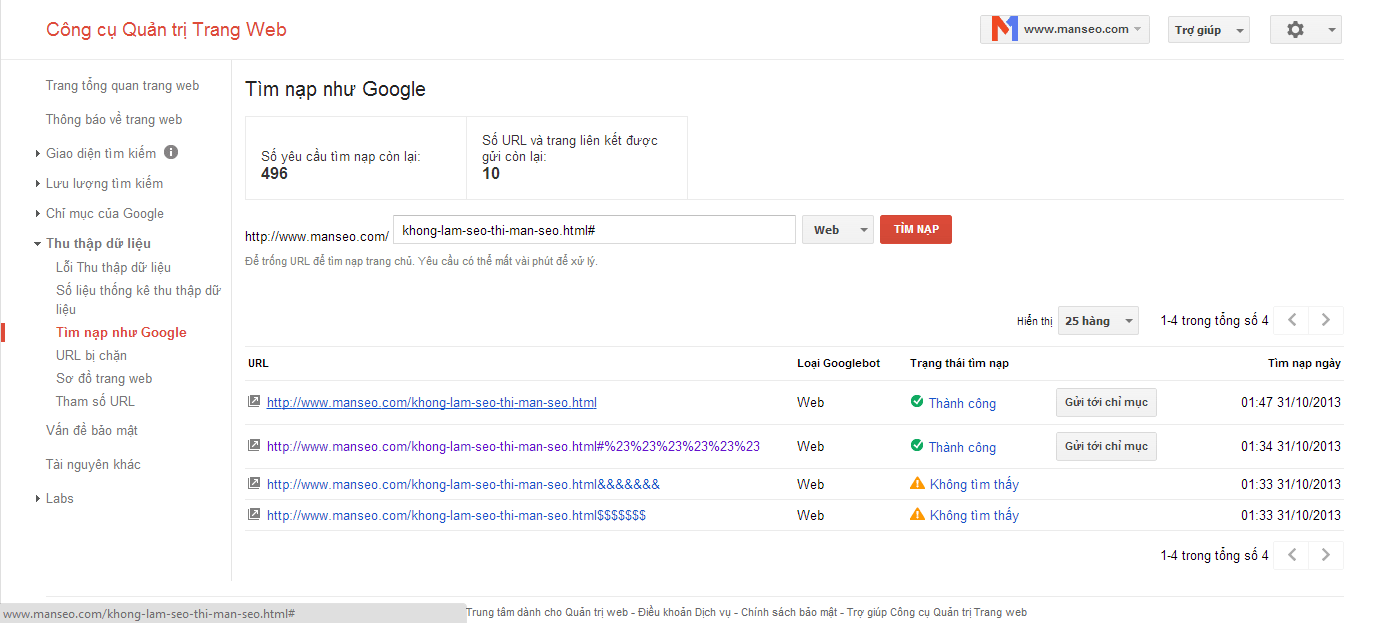
Task: Click page icon beside the first URL row
Action: [x=254, y=402]
